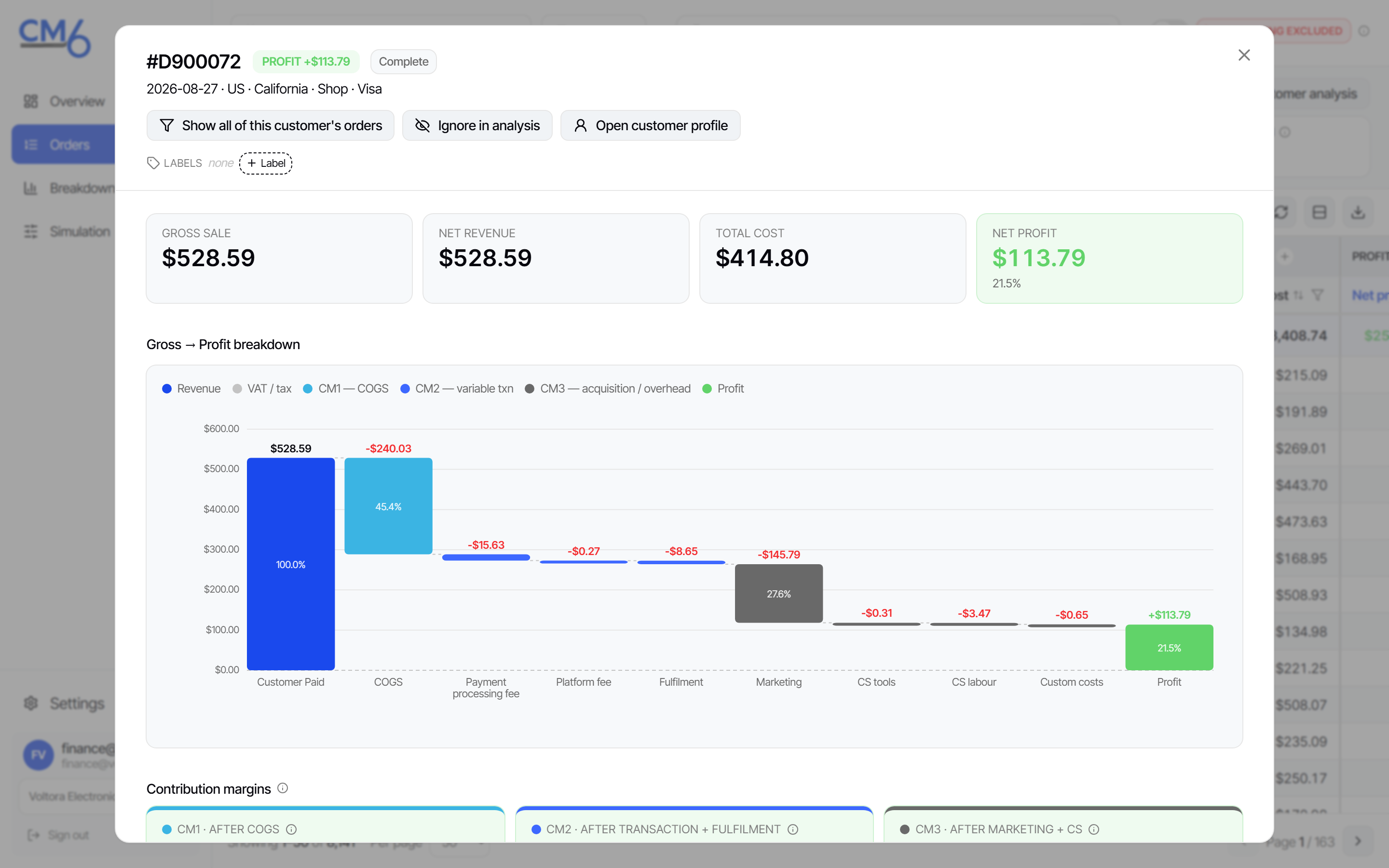Toggle VAT / tax series in chart legend
The height and width of the screenshot is (868, 1389).
(x=262, y=389)
